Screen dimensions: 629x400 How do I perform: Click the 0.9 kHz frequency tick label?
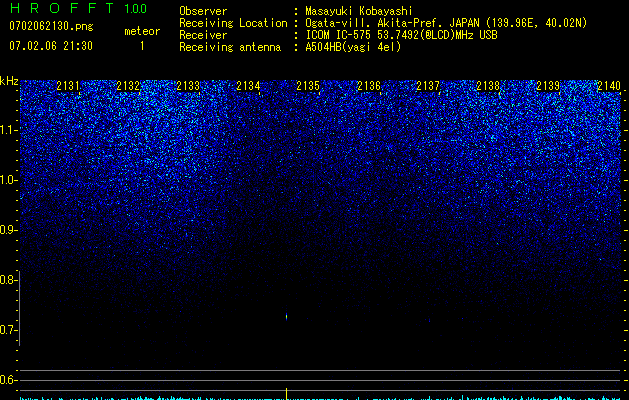tap(8, 230)
